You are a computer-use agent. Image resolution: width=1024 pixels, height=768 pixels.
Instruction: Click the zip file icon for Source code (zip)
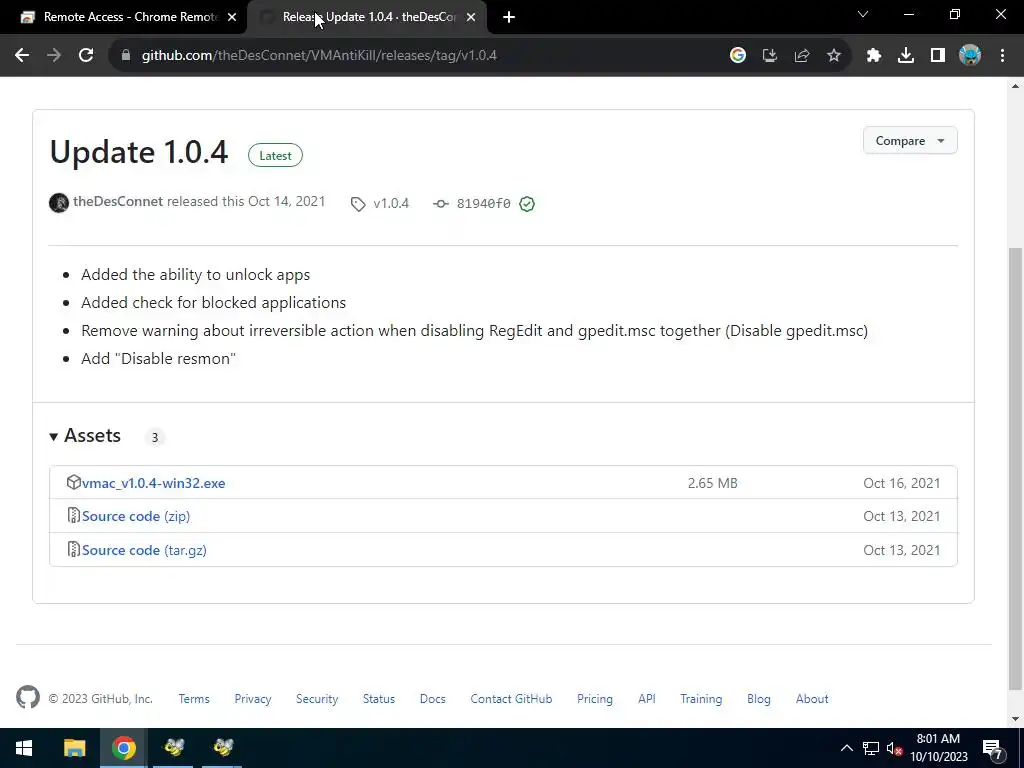coord(74,515)
